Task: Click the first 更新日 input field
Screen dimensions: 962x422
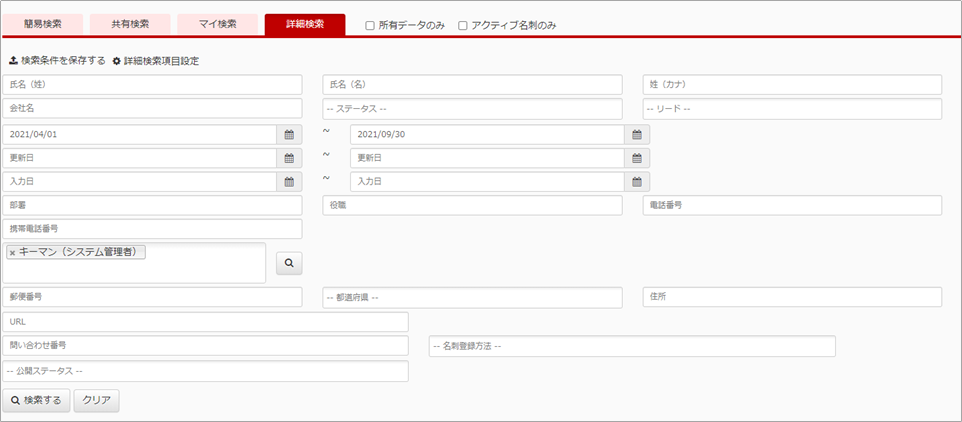Action: tap(139, 158)
